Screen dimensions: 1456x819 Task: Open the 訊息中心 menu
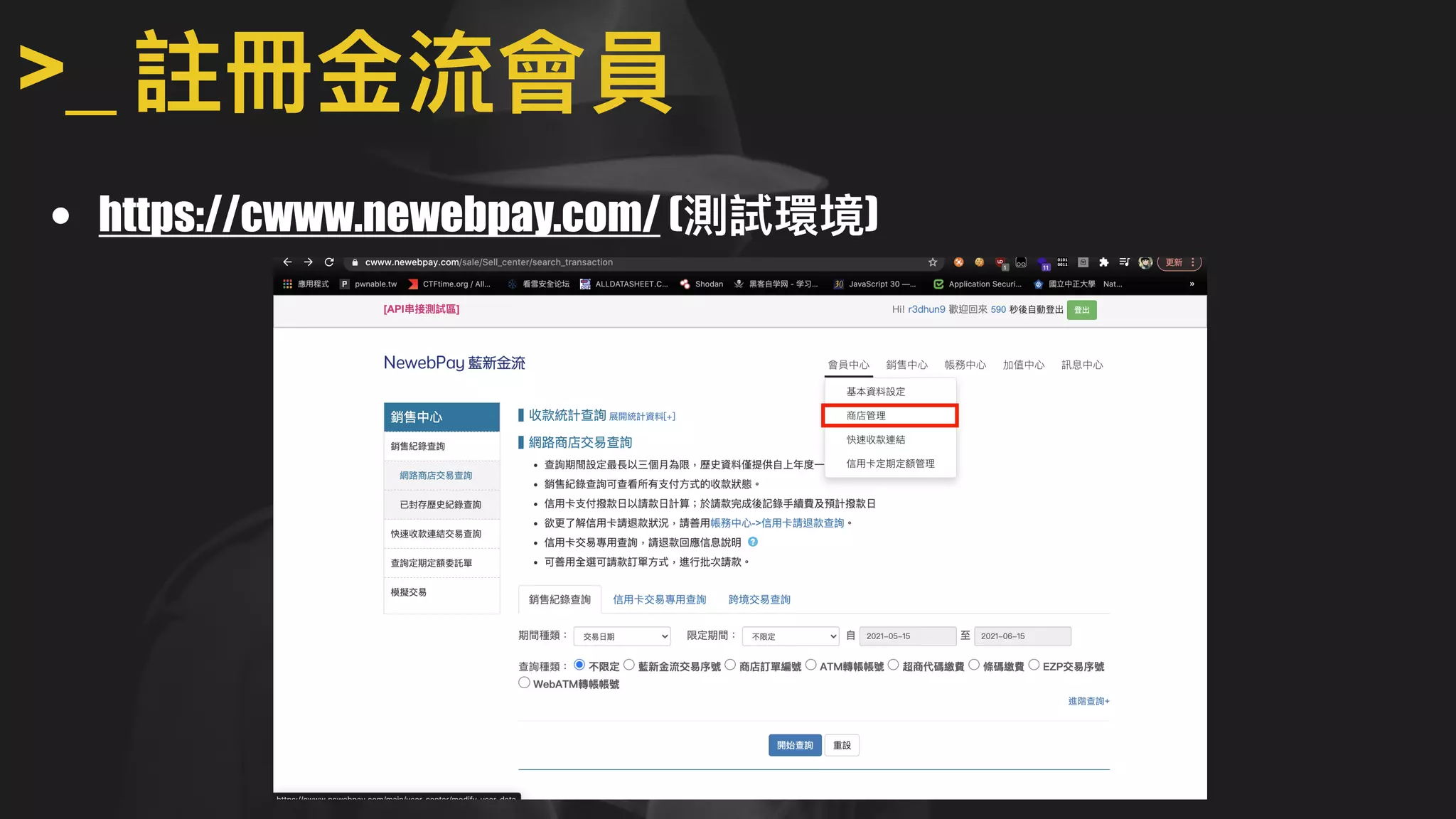point(1082,365)
